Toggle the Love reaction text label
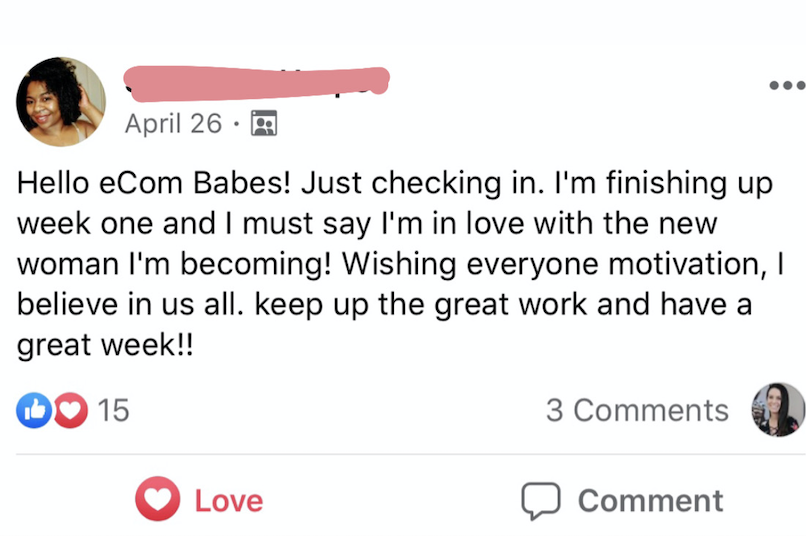The height and width of the screenshot is (536, 806). click(x=229, y=501)
